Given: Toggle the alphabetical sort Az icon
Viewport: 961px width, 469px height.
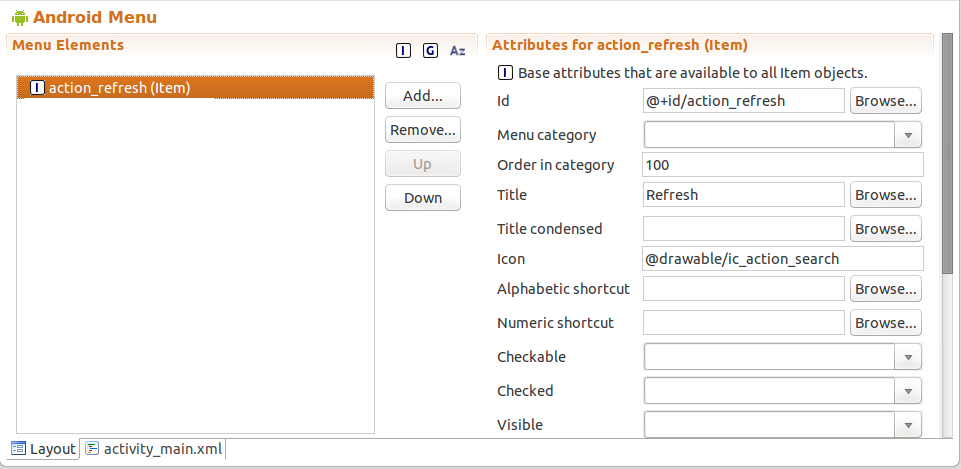Looking at the screenshot, I should pos(458,51).
